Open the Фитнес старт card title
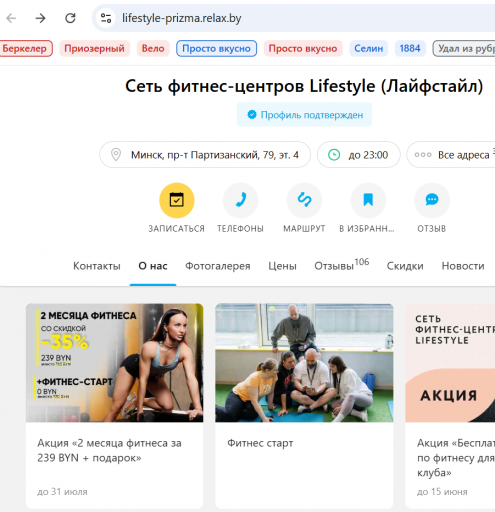This screenshot has width=495, height=512. point(260,443)
